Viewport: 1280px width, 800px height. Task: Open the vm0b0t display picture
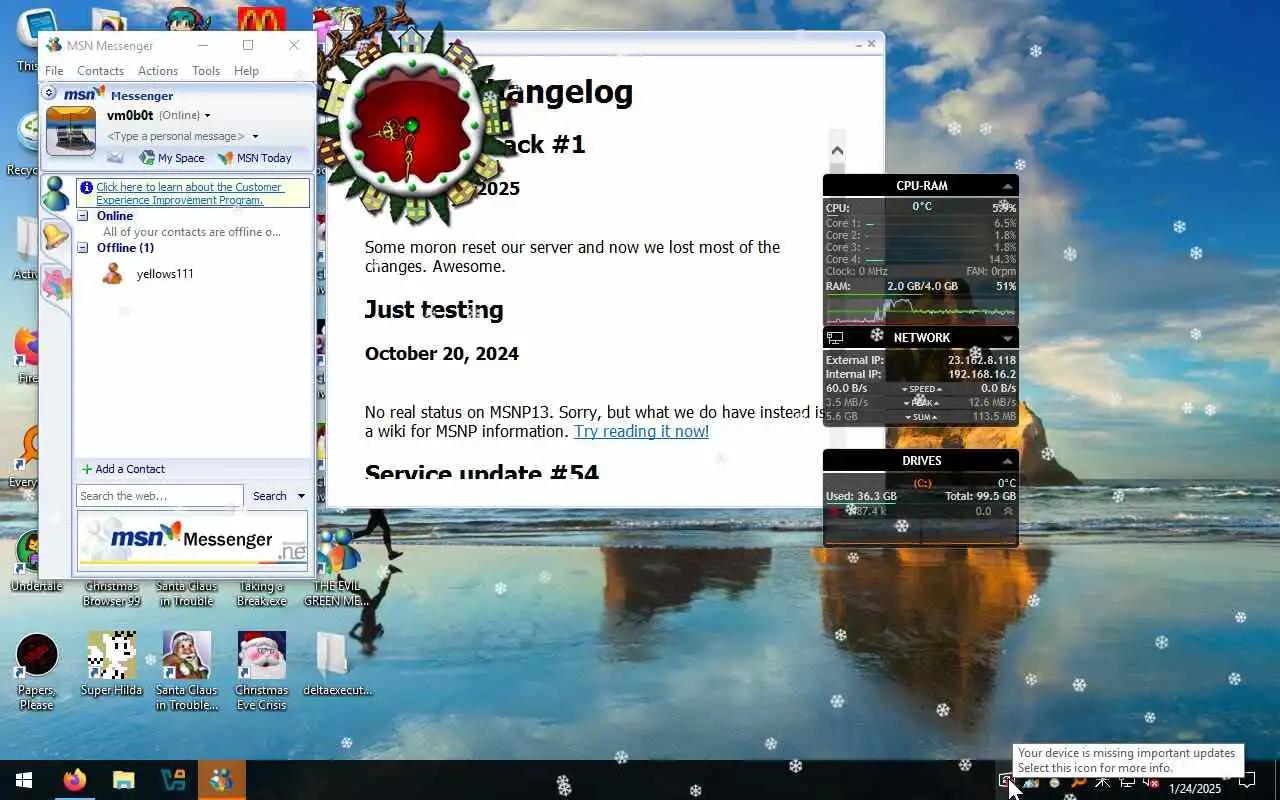pos(71,131)
